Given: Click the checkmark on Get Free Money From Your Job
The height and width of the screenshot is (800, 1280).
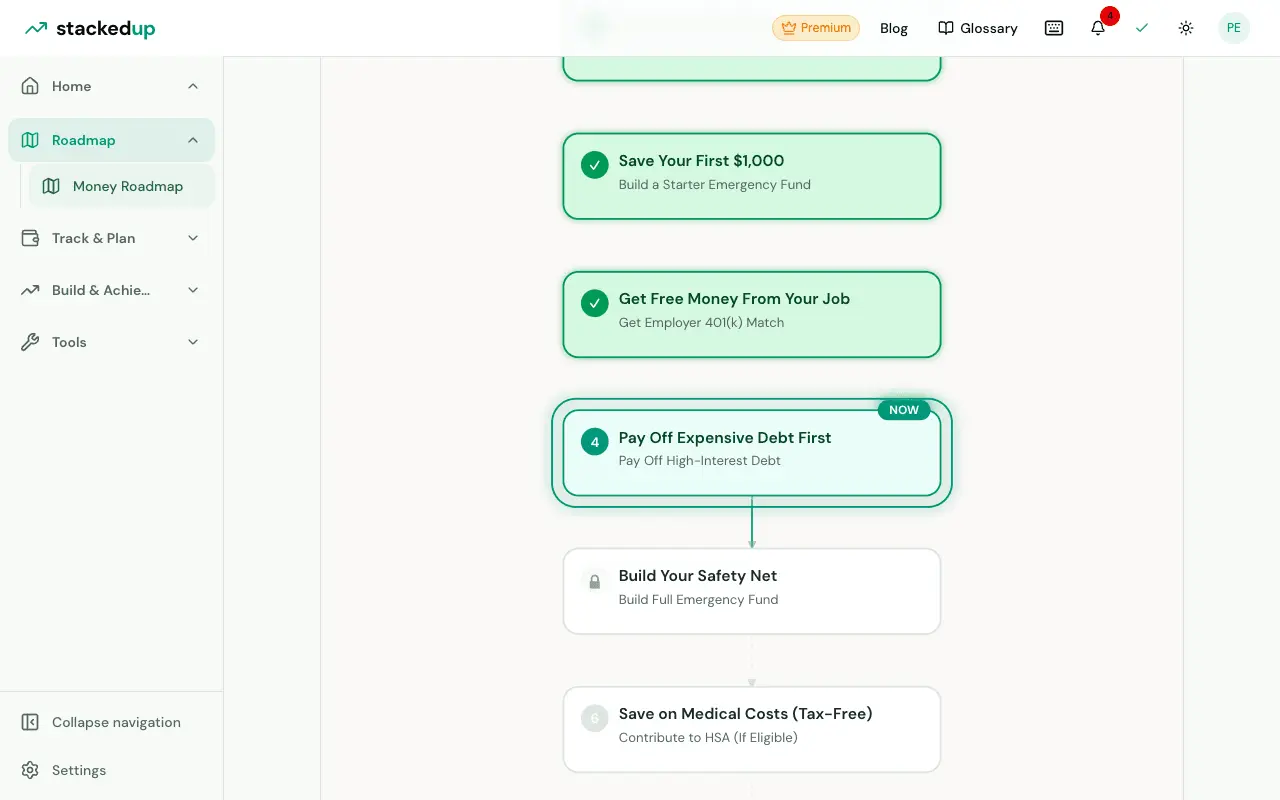Looking at the screenshot, I should click(x=595, y=303).
